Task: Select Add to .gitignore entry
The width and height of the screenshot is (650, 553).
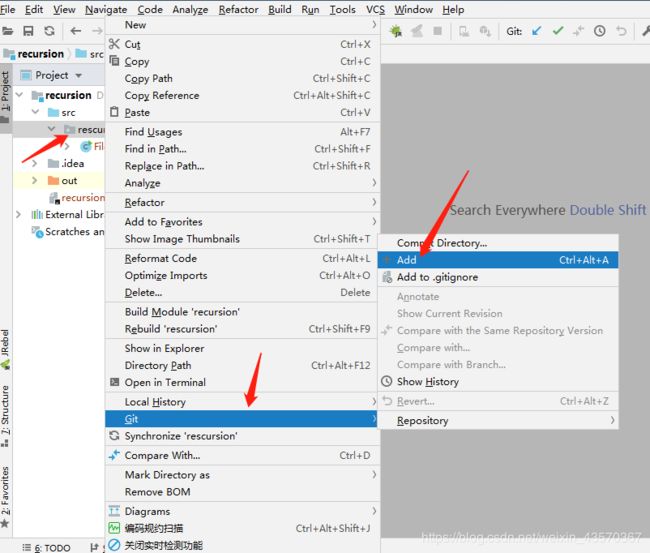Action: click(498, 277)
